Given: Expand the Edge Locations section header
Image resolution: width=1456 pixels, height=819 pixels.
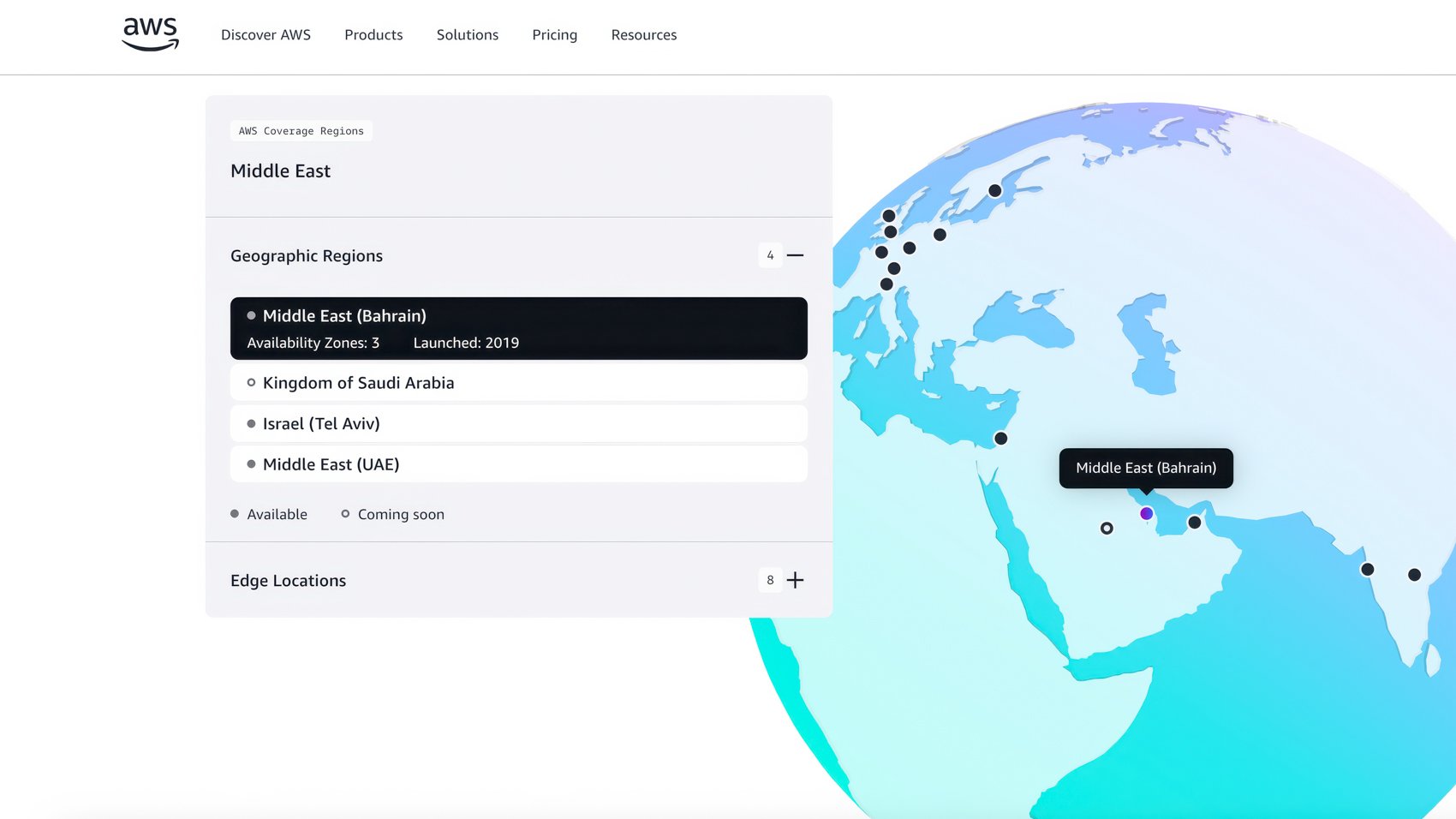Looking at the screenshot, I should (x=289, y=581).
